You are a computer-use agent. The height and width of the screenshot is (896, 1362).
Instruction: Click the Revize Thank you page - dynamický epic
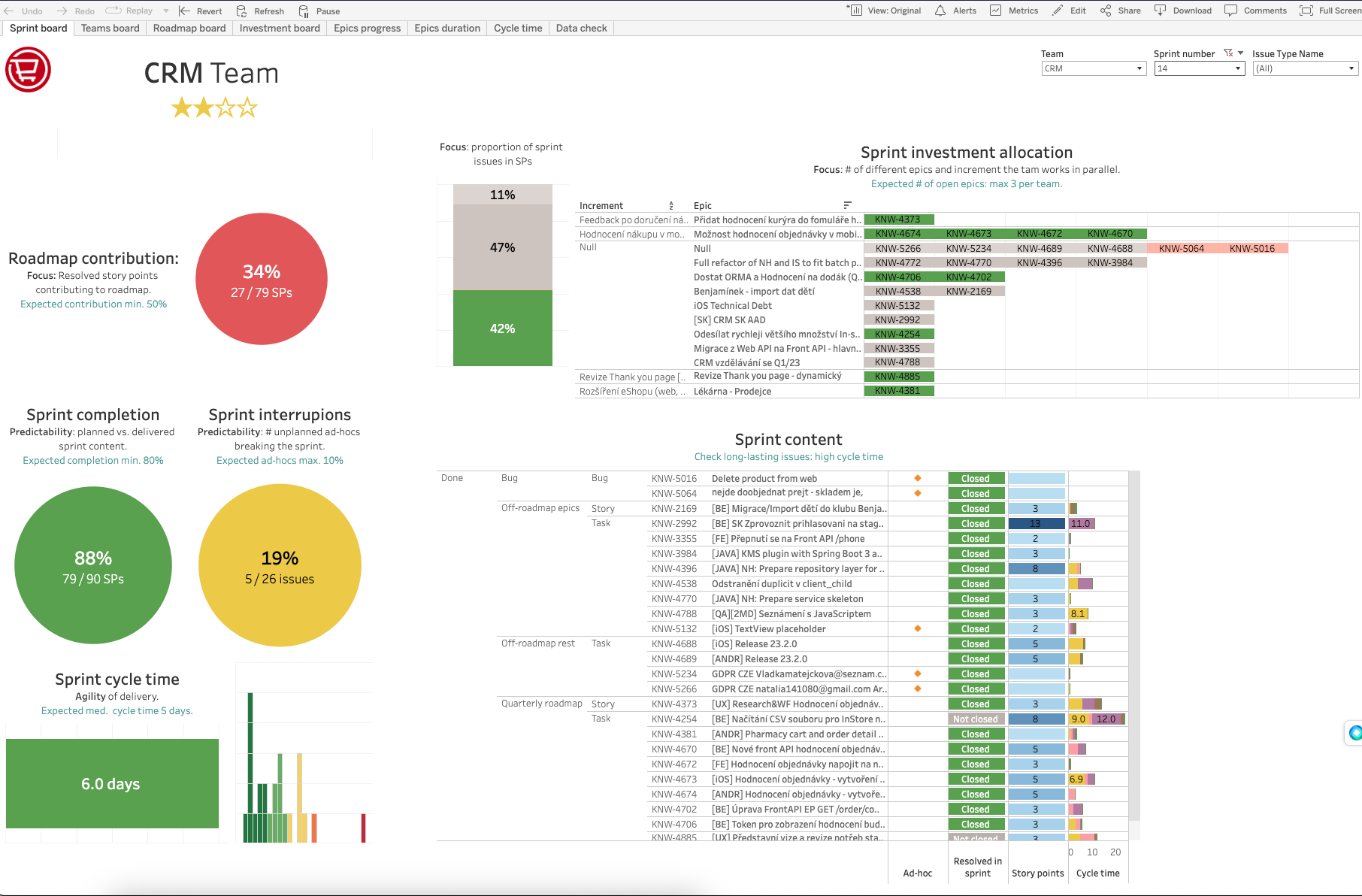pos(767,376)
